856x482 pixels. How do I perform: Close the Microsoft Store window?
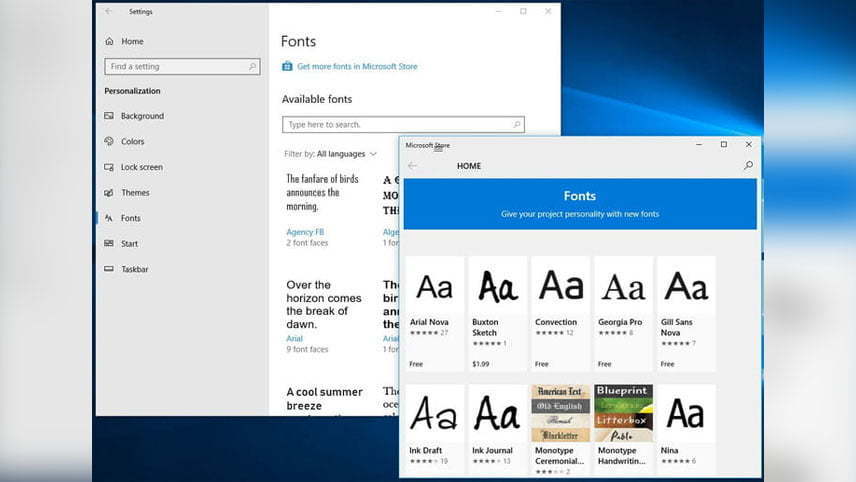pyautogui.click(x=748, y=145)
